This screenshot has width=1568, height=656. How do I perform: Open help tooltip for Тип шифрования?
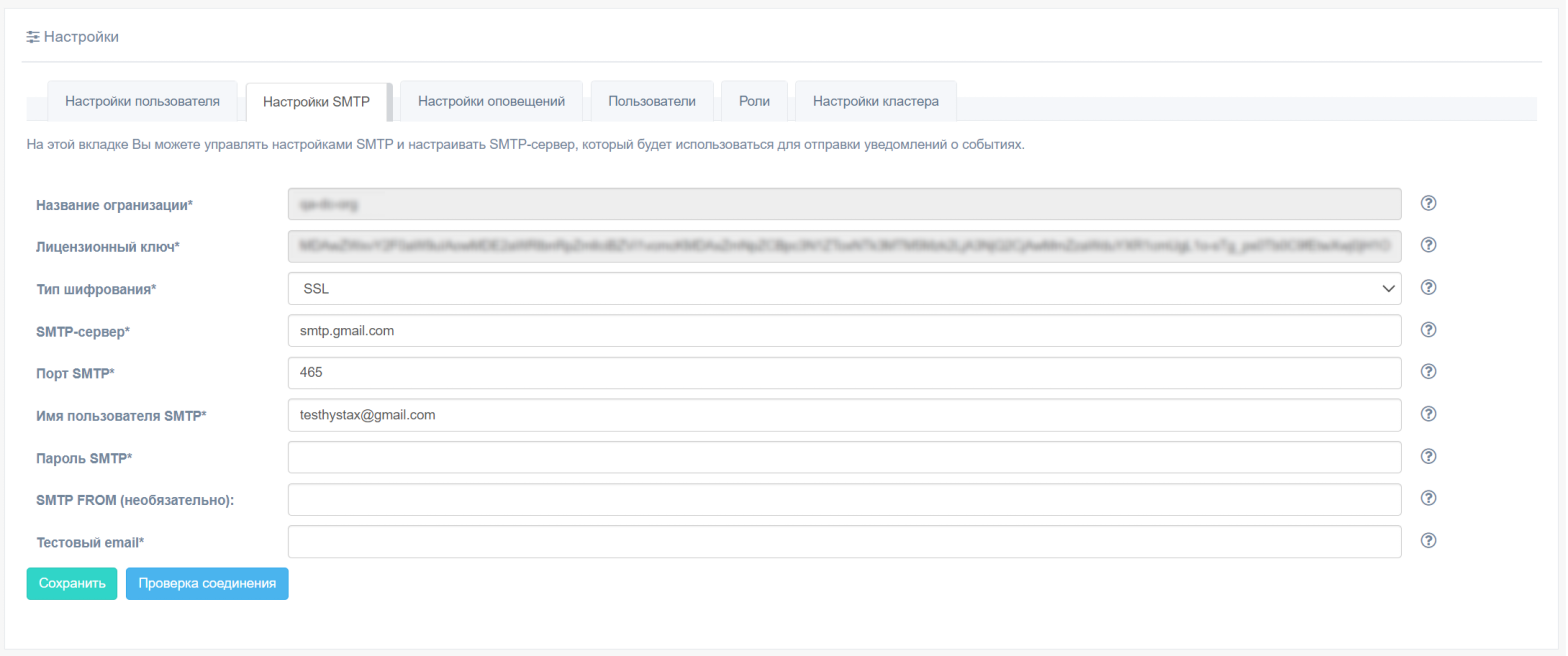click(x=1429, y=288)
